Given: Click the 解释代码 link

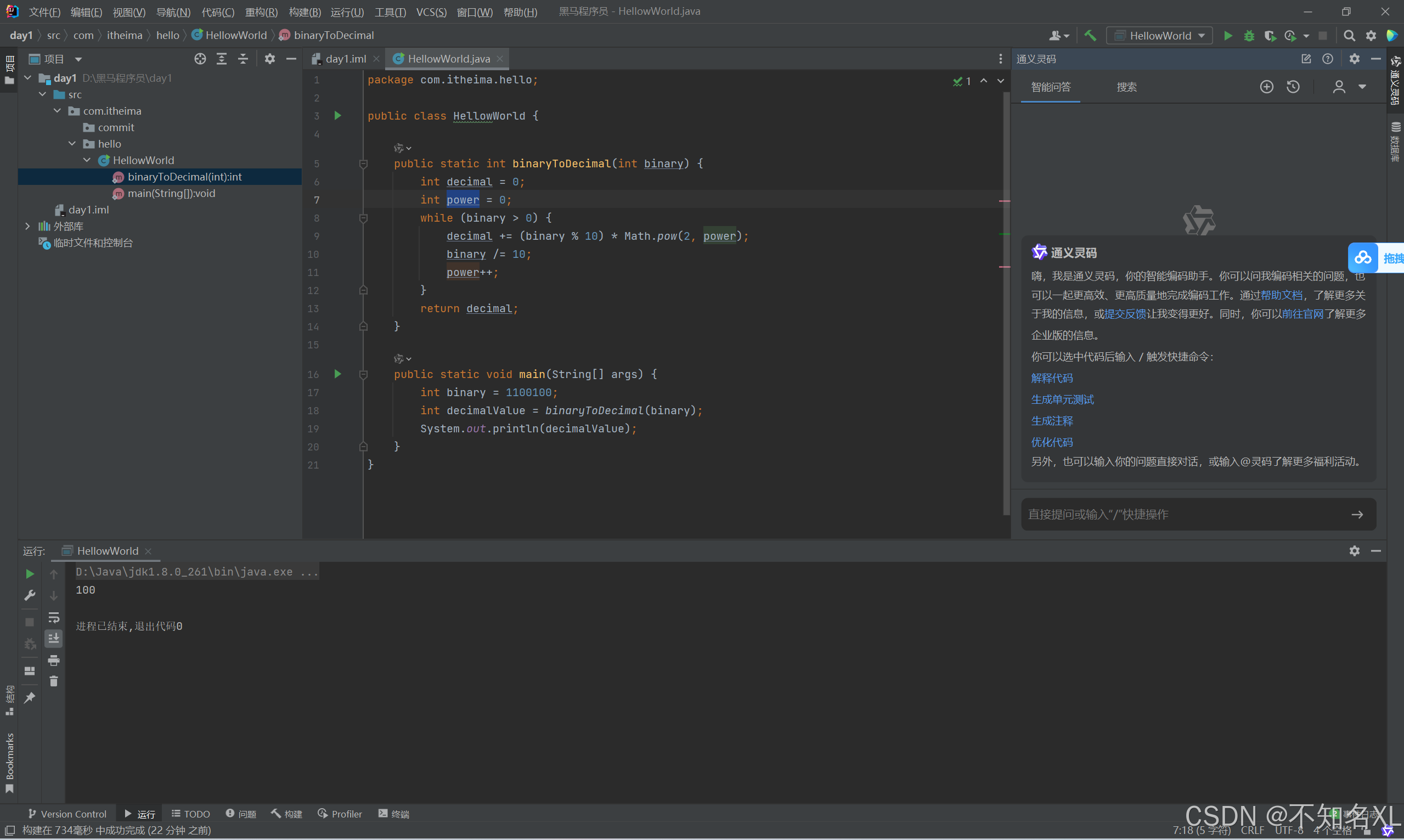Looking at the screenshot, I should [x=1051, y=378].
